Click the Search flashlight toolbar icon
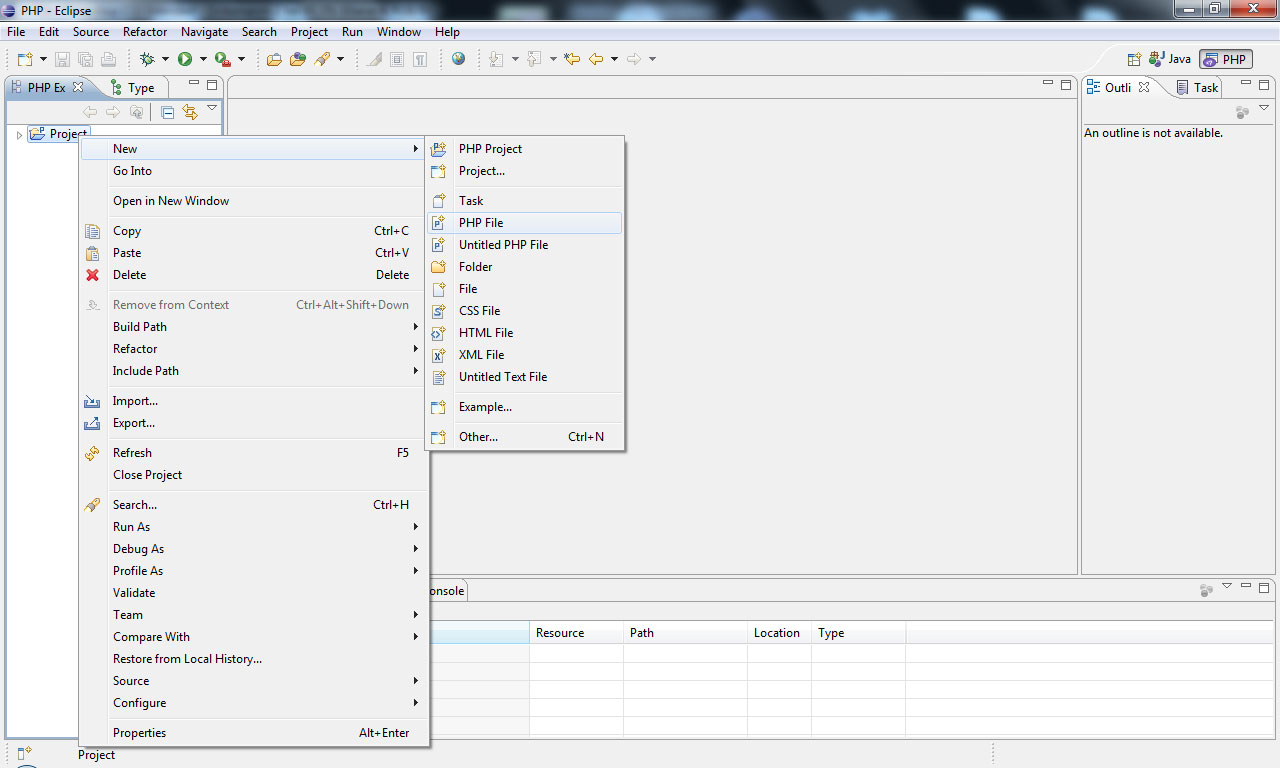This screenshot has height=768, width=1280. point(322,59)
